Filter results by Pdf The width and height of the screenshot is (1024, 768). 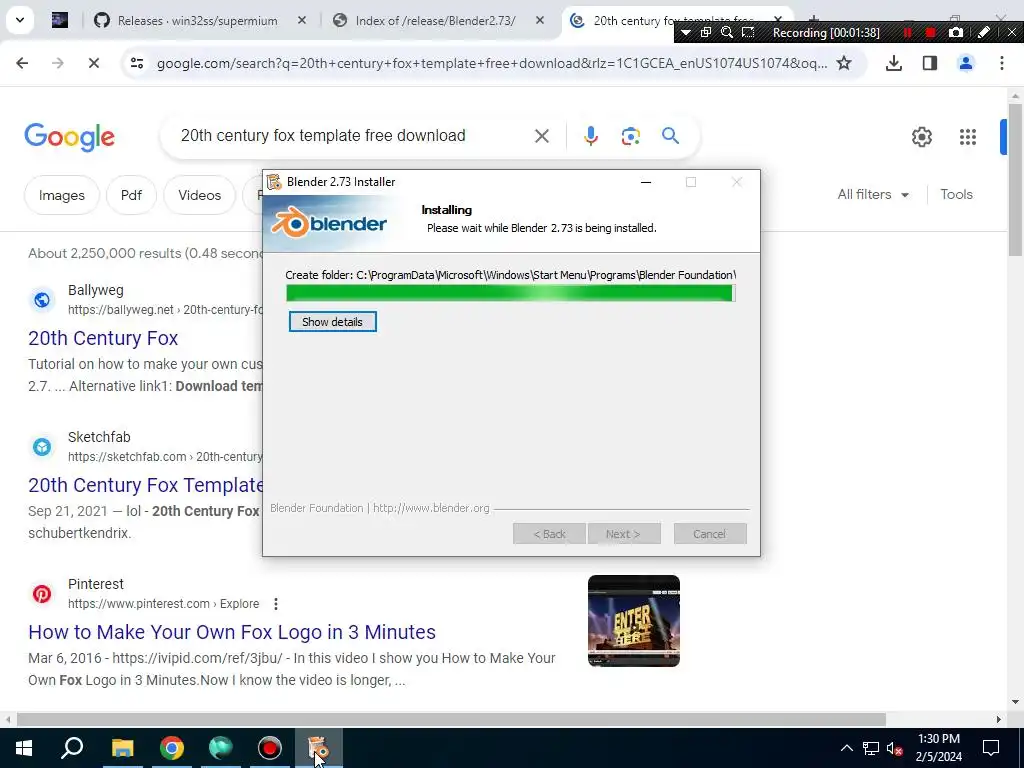[131, 195]
